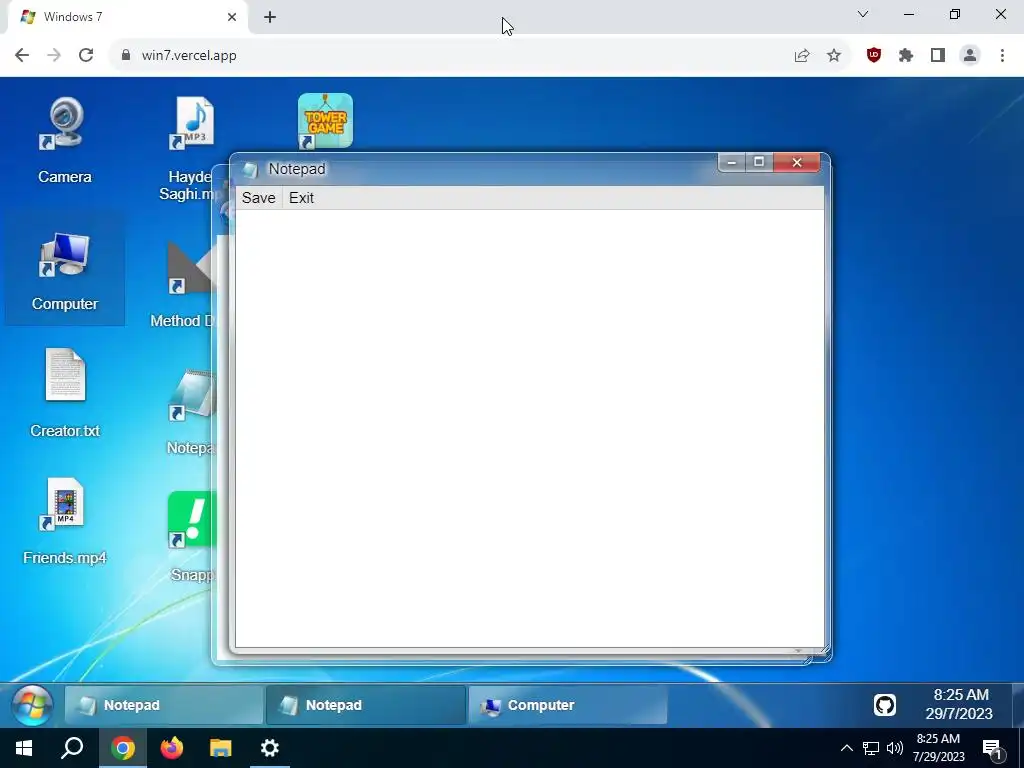Reload the win7.vercel.app page
This screenshot has height=768, width=1024.
[x=86, y=56]
